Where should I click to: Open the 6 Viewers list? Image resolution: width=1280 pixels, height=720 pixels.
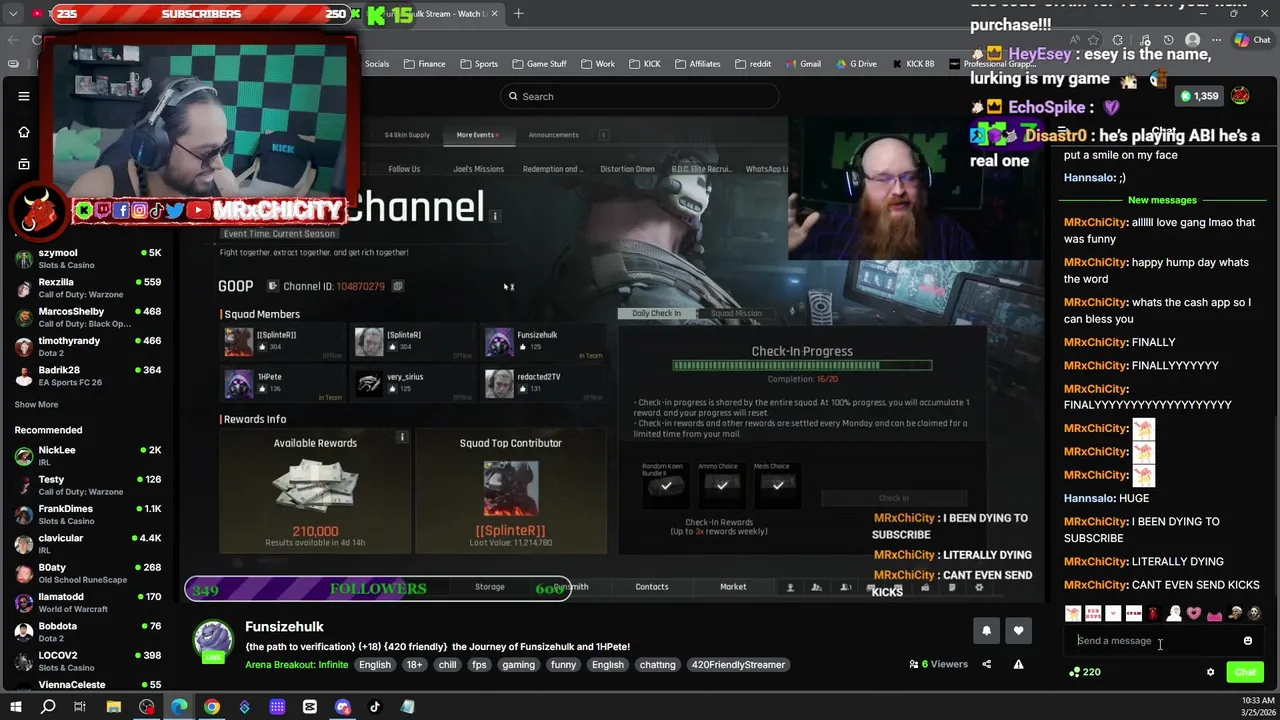938,664
